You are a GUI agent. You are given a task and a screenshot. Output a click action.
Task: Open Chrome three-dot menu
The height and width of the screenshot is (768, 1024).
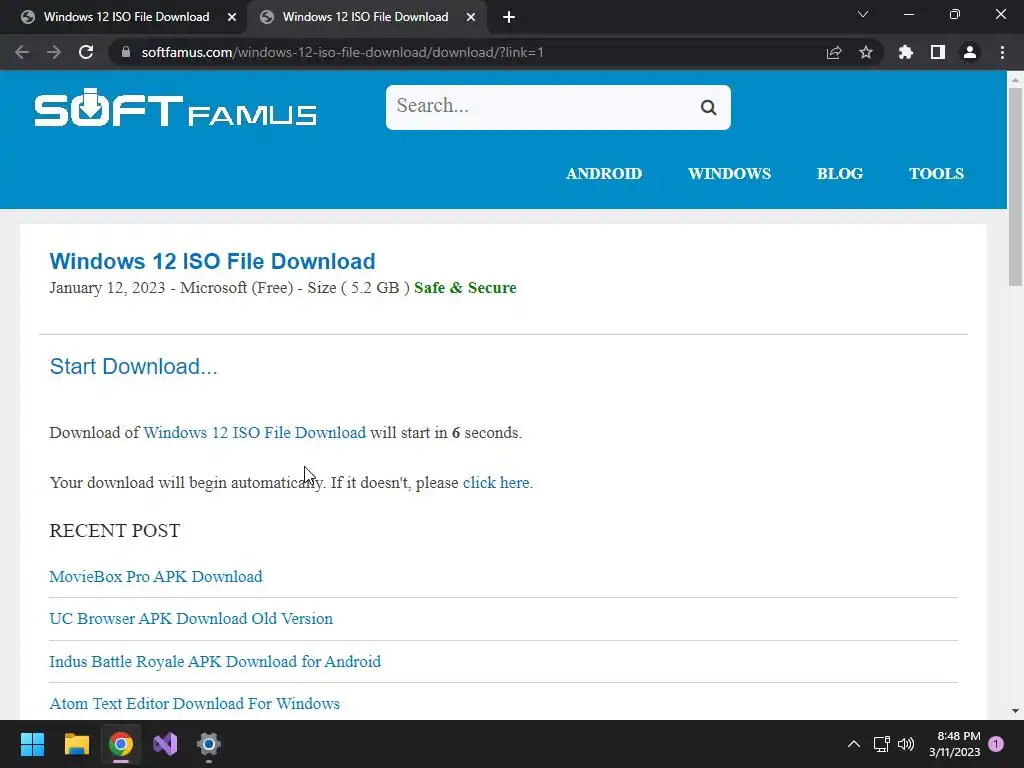point(1002,52)
